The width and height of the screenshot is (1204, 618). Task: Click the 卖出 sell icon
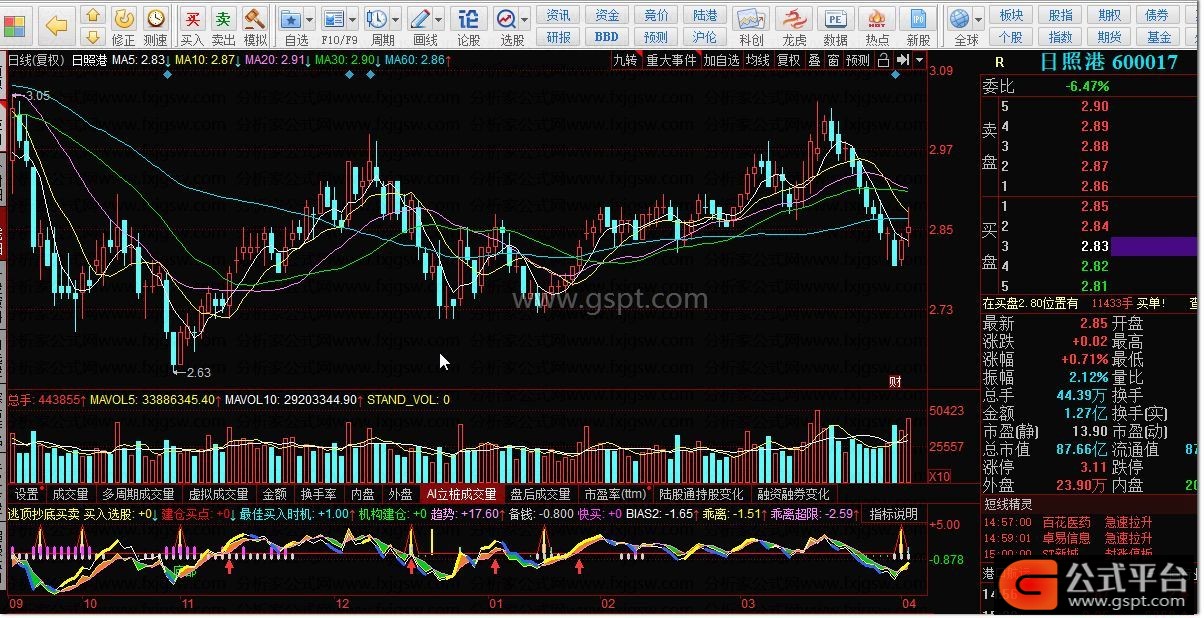tap(224, 26)
